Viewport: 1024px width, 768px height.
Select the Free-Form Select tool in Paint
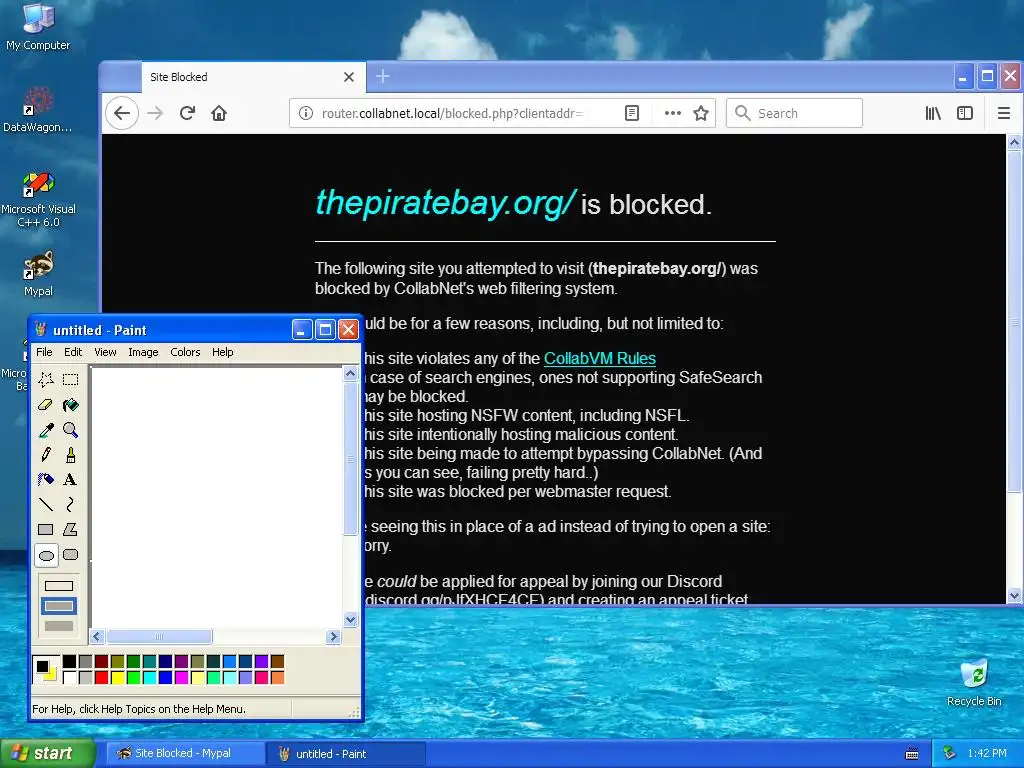(x=46, y=379)
